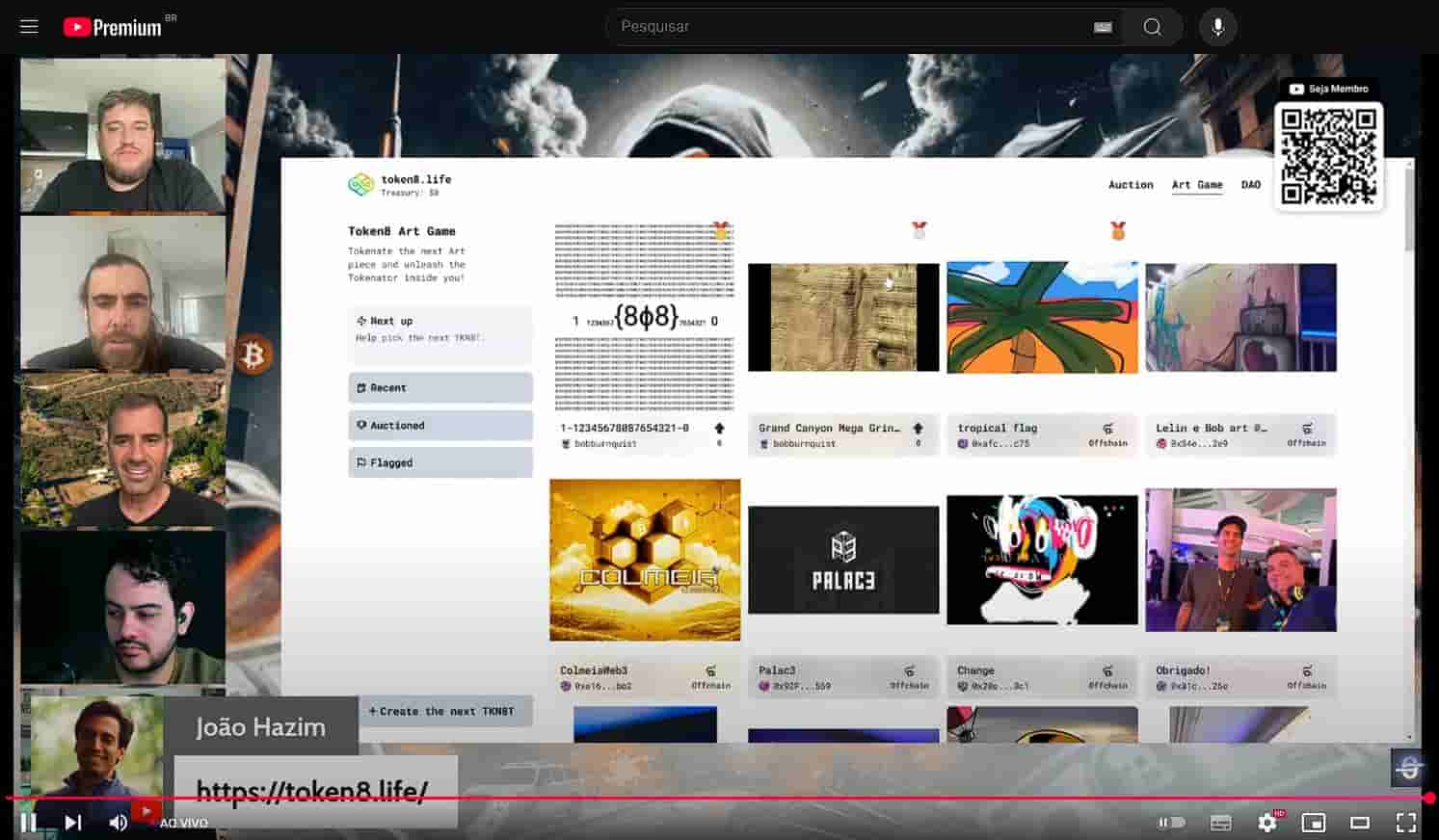Screen dimensions: 1439x840
Task: Click the João Hazim name label
Action: [x=260, y=726]
